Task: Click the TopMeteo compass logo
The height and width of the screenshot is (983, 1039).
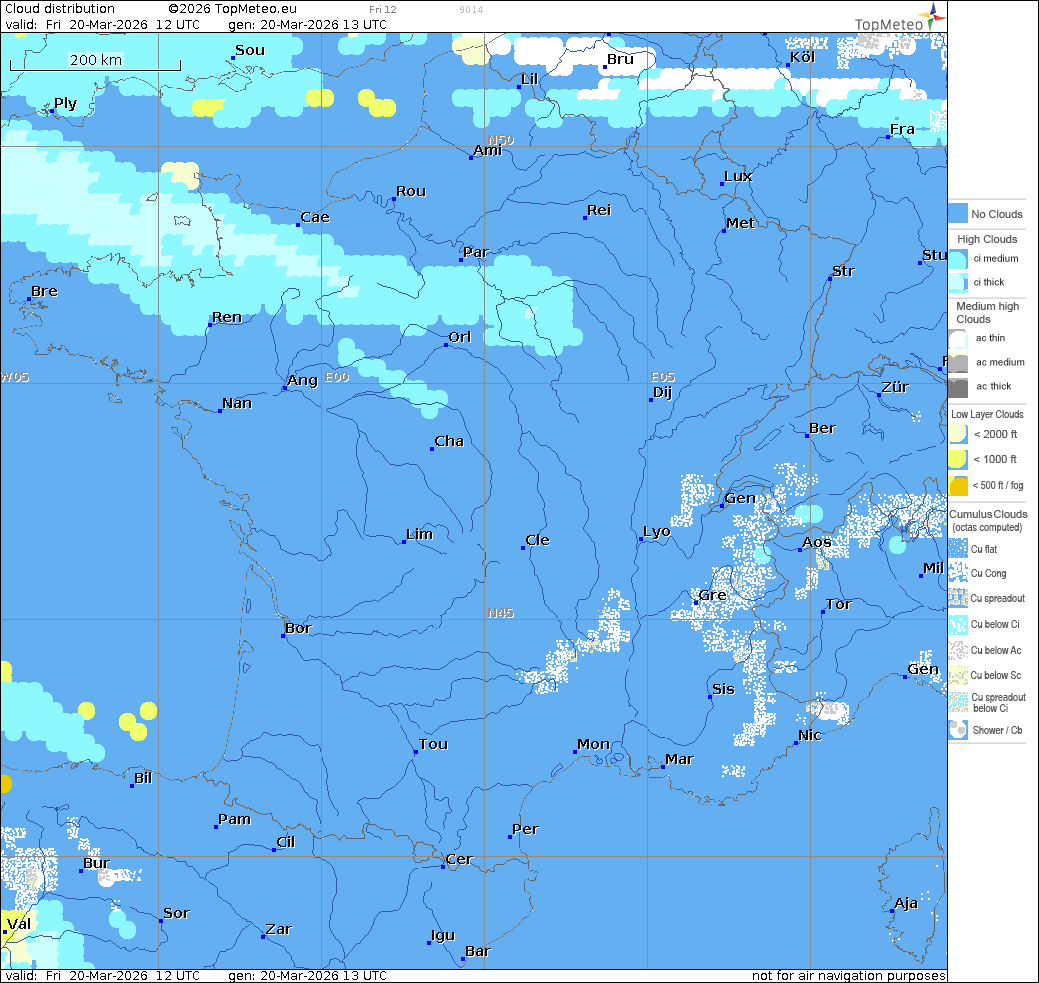Action: click(933, 14)
